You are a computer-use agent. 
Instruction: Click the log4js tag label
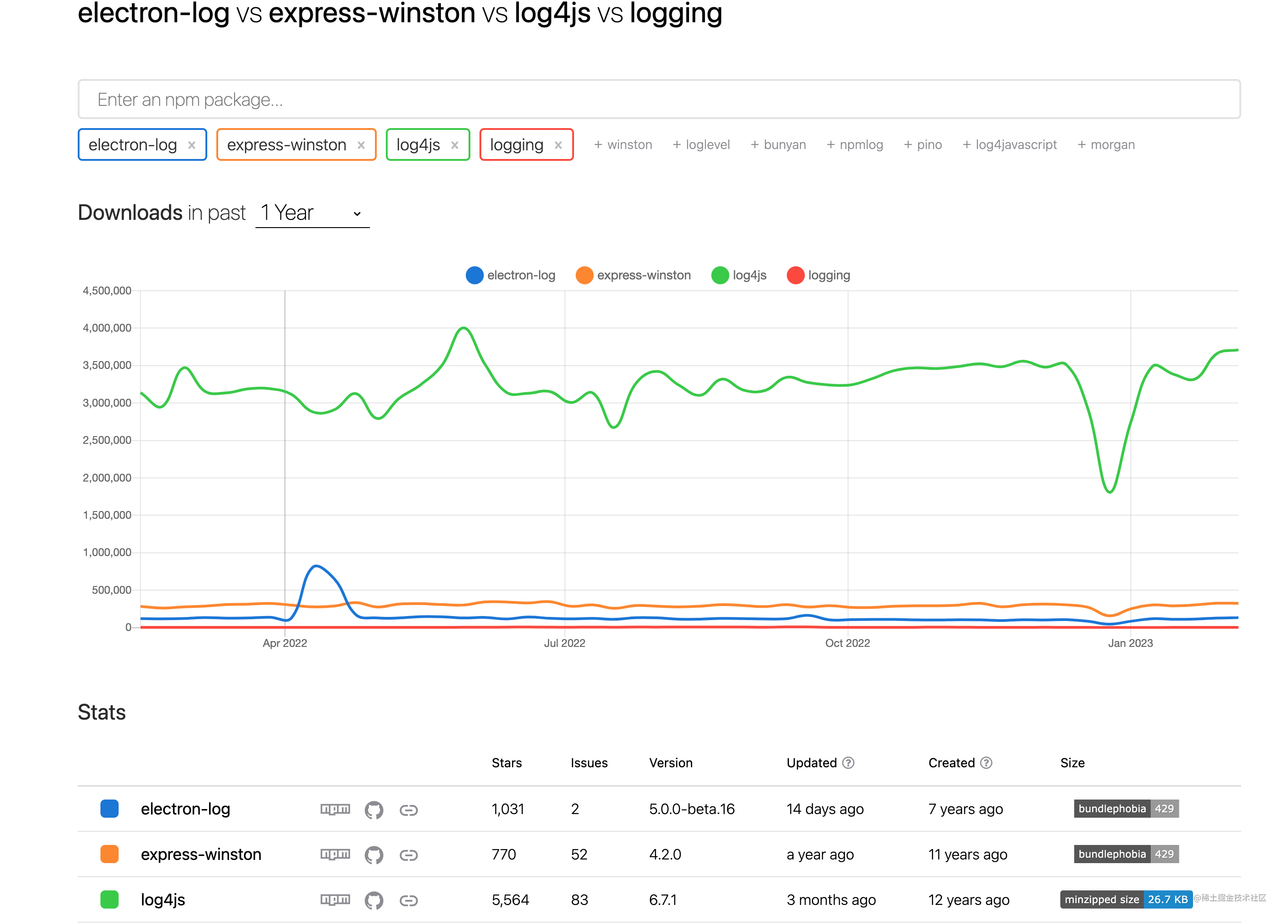point(418,145)
